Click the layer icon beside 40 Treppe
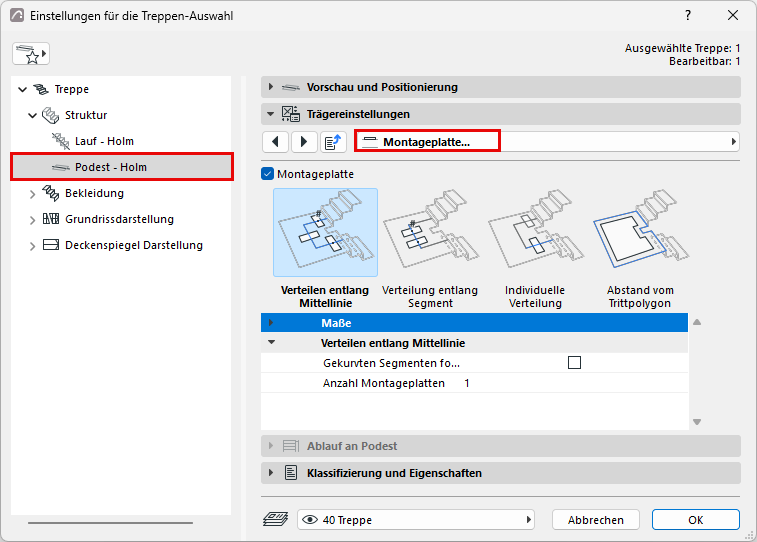 click(x=276, y=519)
